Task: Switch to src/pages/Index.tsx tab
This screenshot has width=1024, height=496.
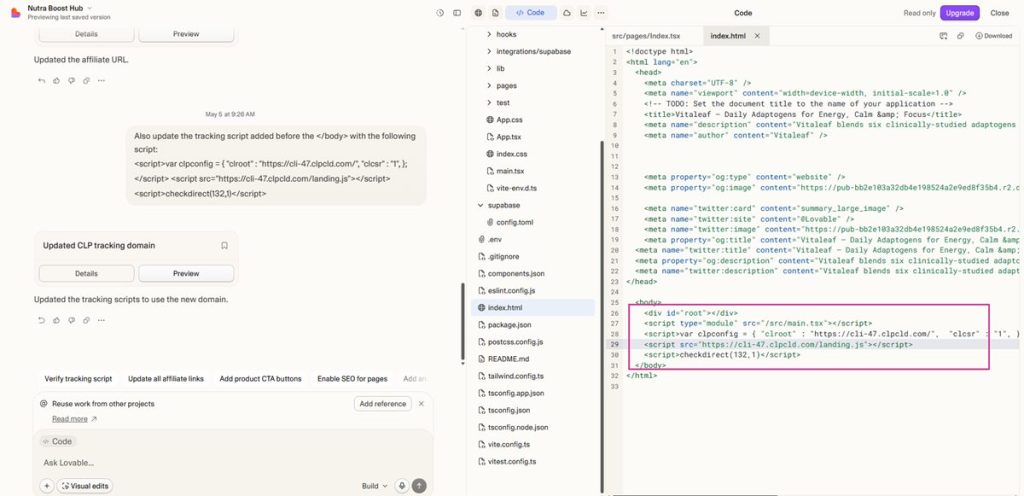Action: 646,36
